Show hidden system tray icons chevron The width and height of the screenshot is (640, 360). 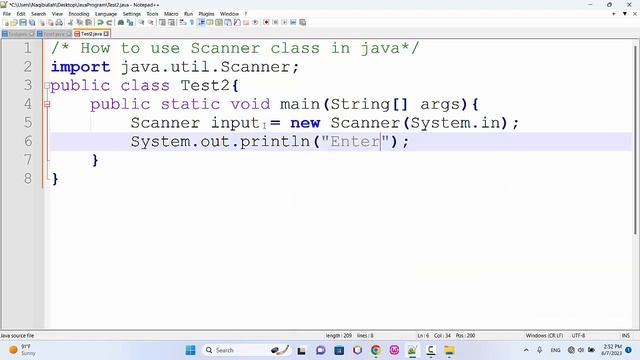[526, 350]
